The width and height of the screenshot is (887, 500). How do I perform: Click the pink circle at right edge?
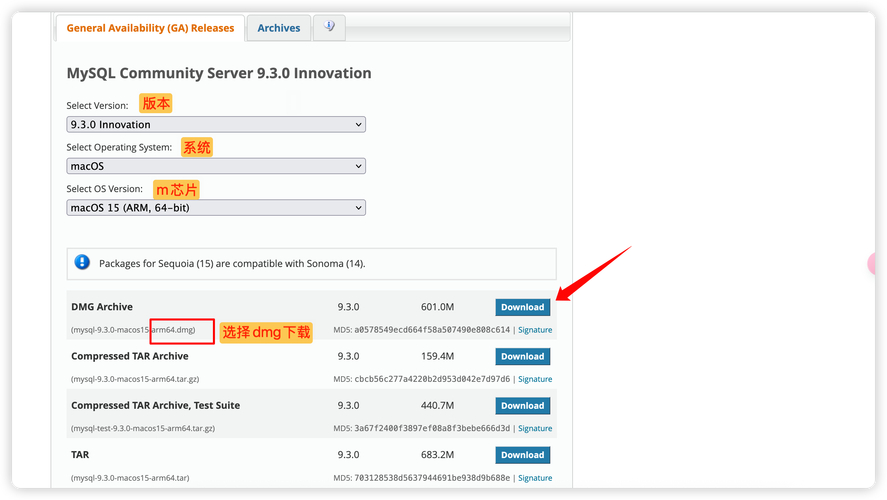(873, 265)
